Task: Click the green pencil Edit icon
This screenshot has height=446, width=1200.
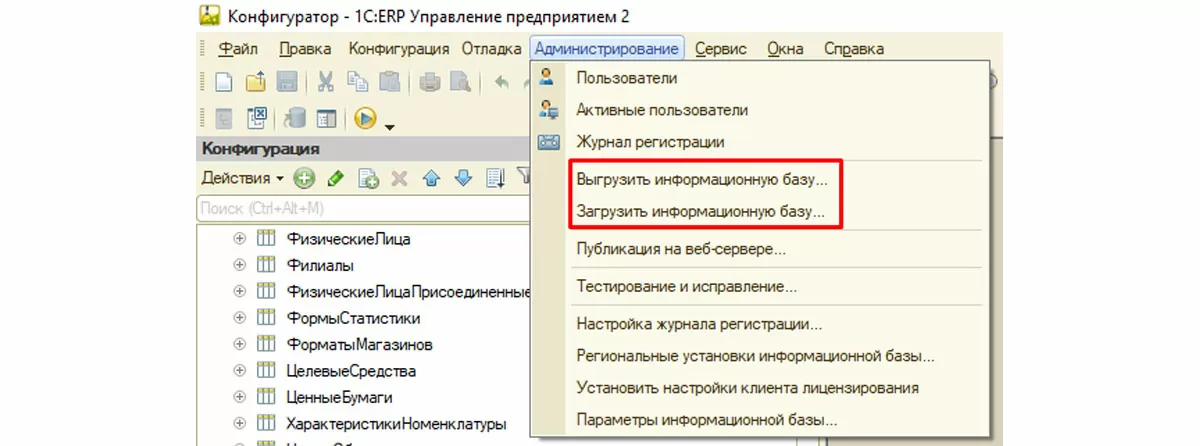Action: coord(336,178)
